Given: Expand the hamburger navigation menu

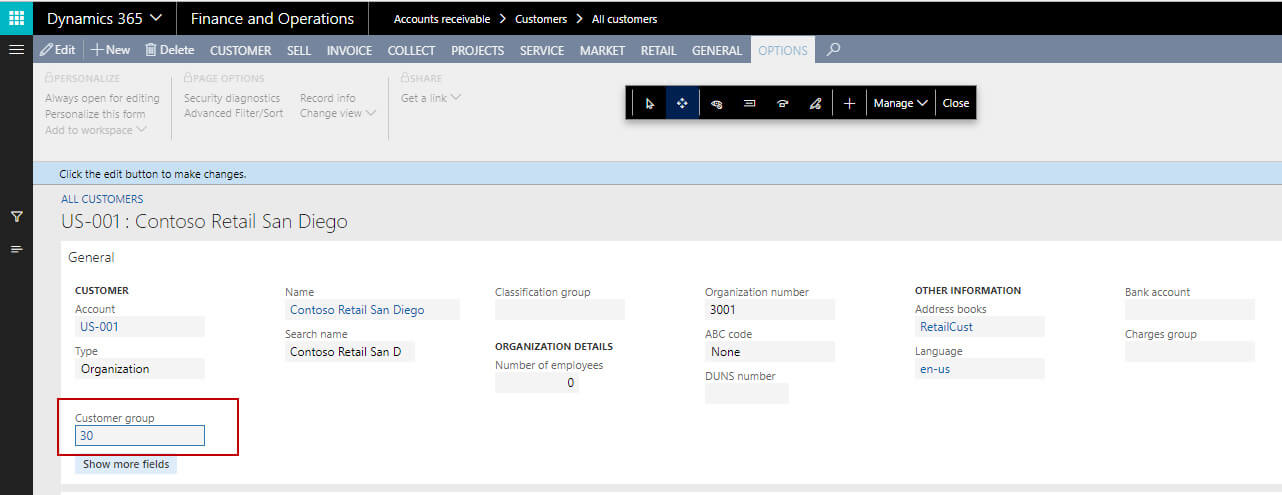Looking at the screenshot, I should click(16, 49).
